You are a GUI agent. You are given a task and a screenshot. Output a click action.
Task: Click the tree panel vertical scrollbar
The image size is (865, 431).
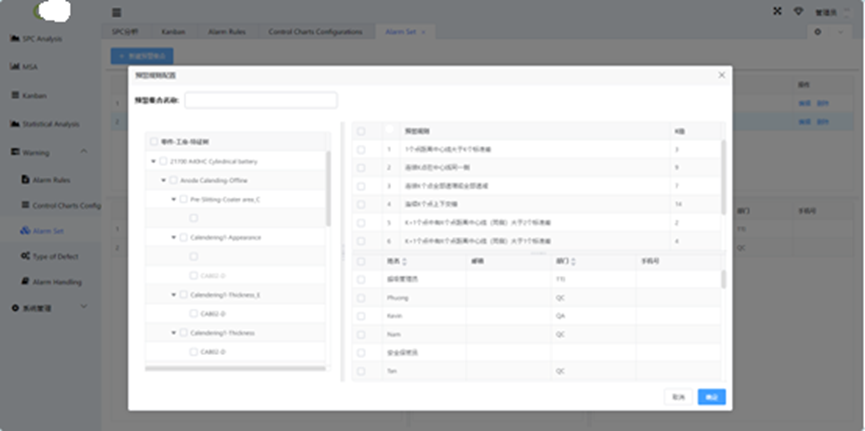pos(328,188)
